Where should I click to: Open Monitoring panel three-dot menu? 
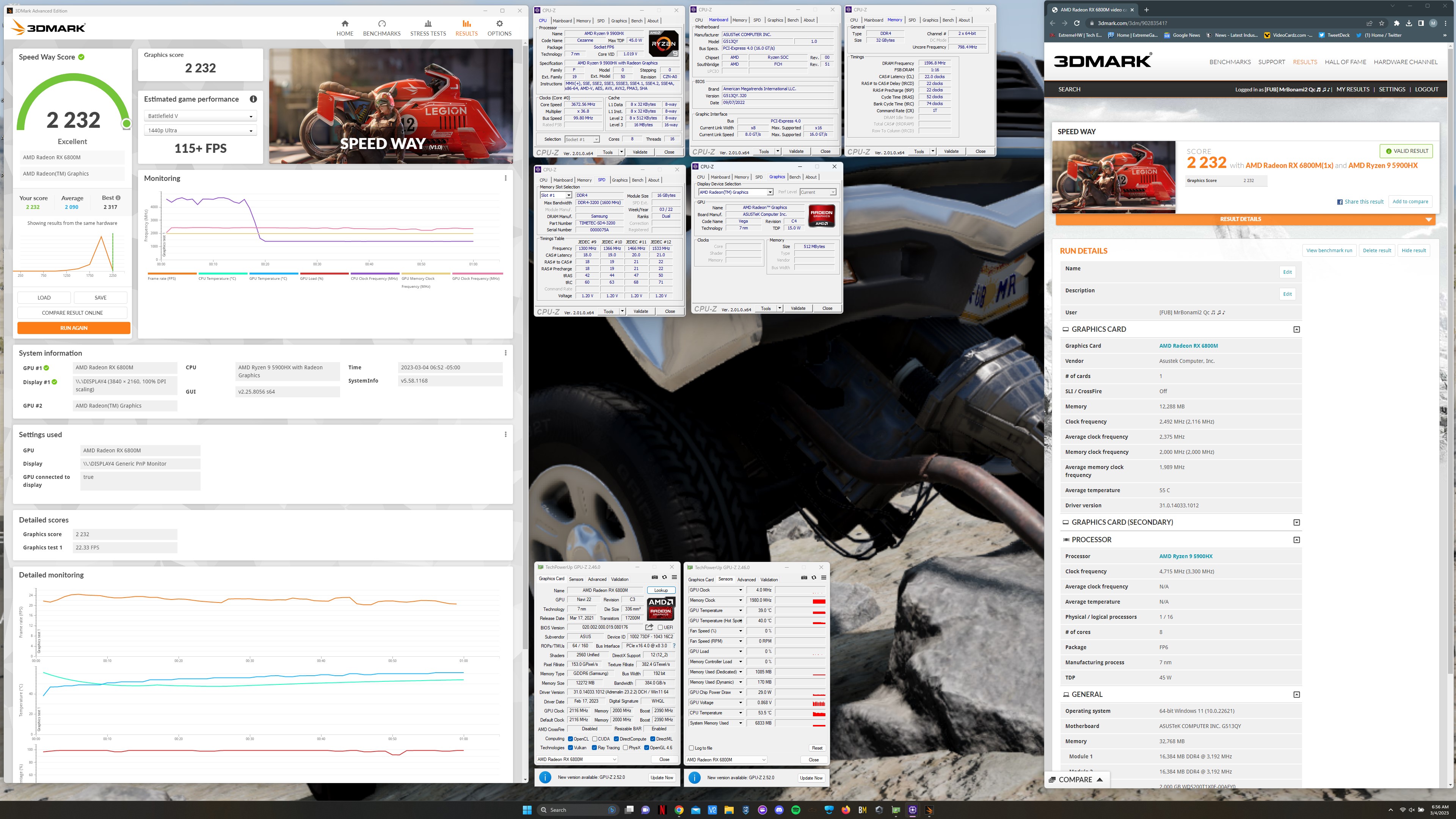point(505,178)
